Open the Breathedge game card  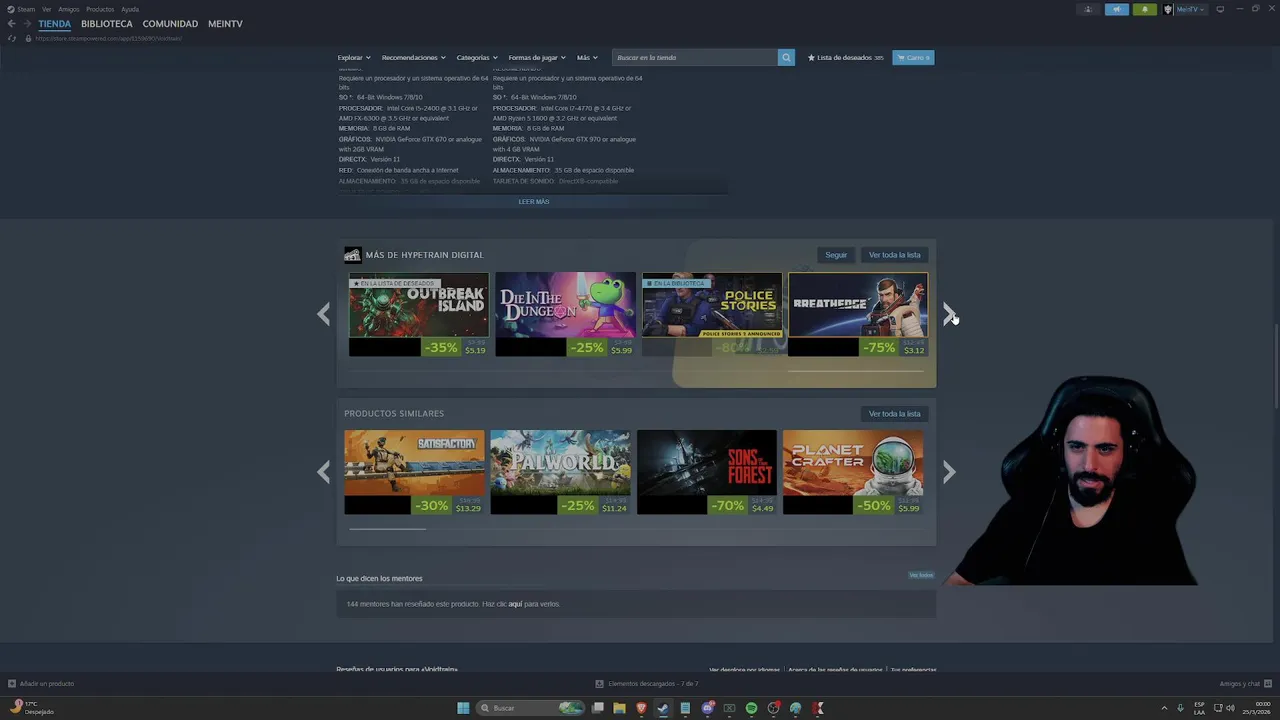tap(858, 314)
